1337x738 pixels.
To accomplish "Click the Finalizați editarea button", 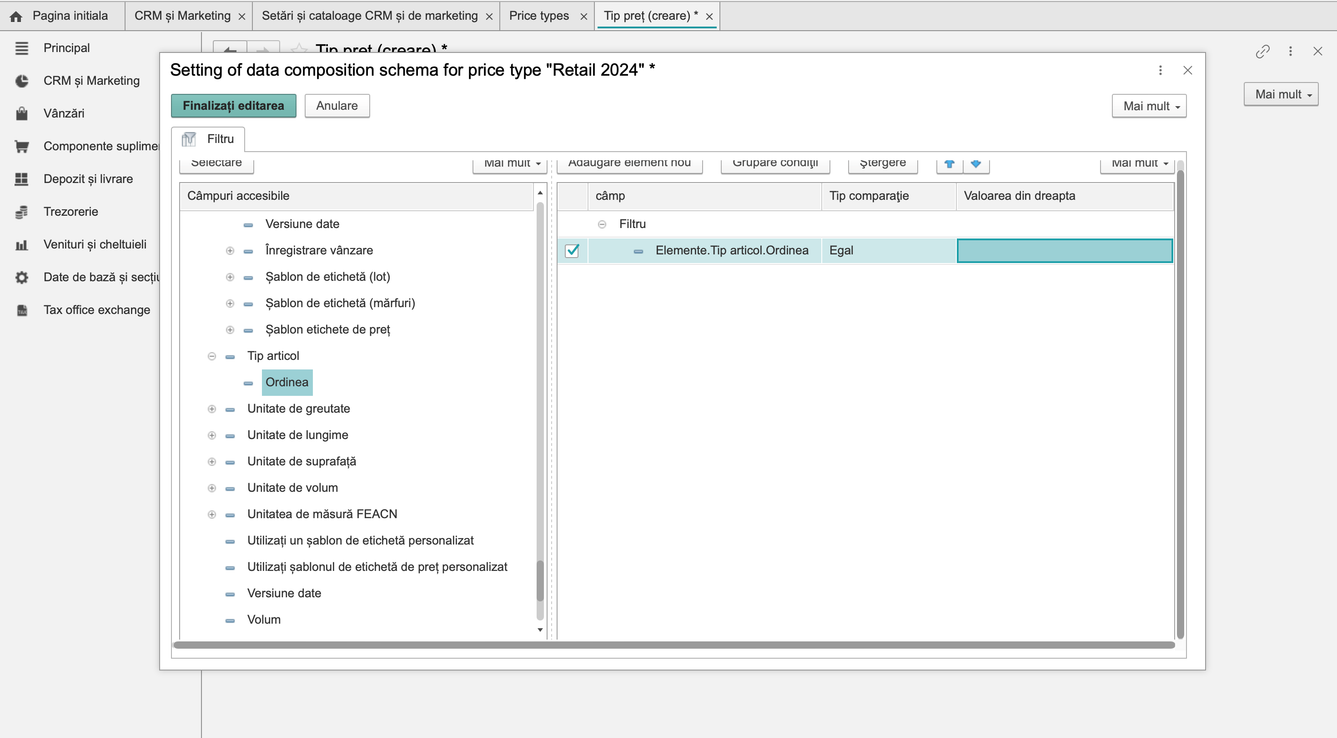I will [x=233, y=106].
